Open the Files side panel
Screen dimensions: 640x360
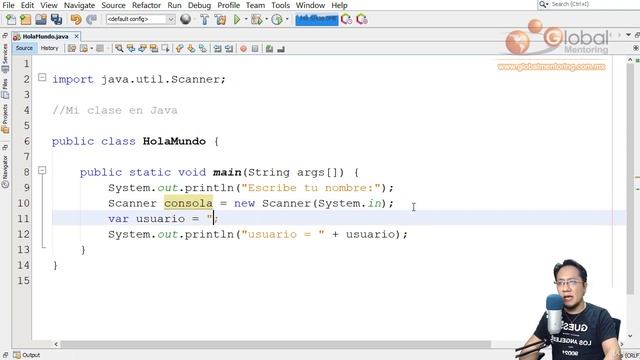pos(5,89)
